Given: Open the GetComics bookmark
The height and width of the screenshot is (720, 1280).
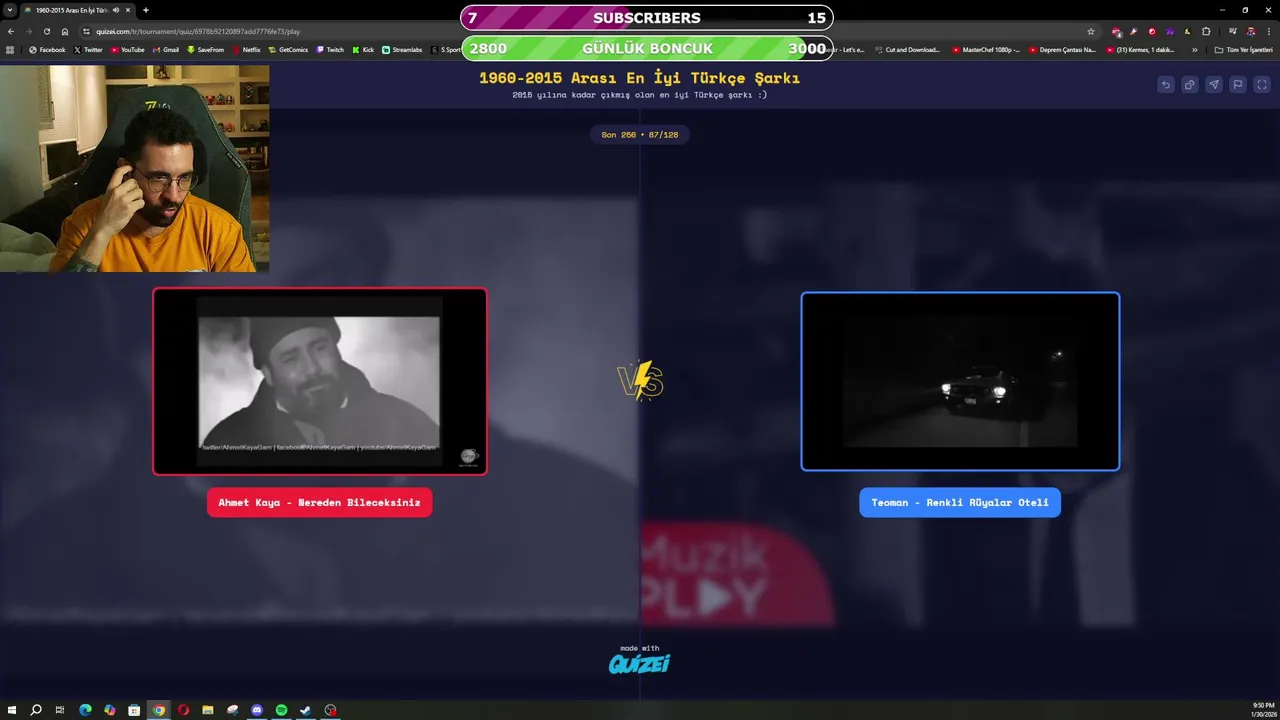Looking at the screenshot, I should click(288, 49).
